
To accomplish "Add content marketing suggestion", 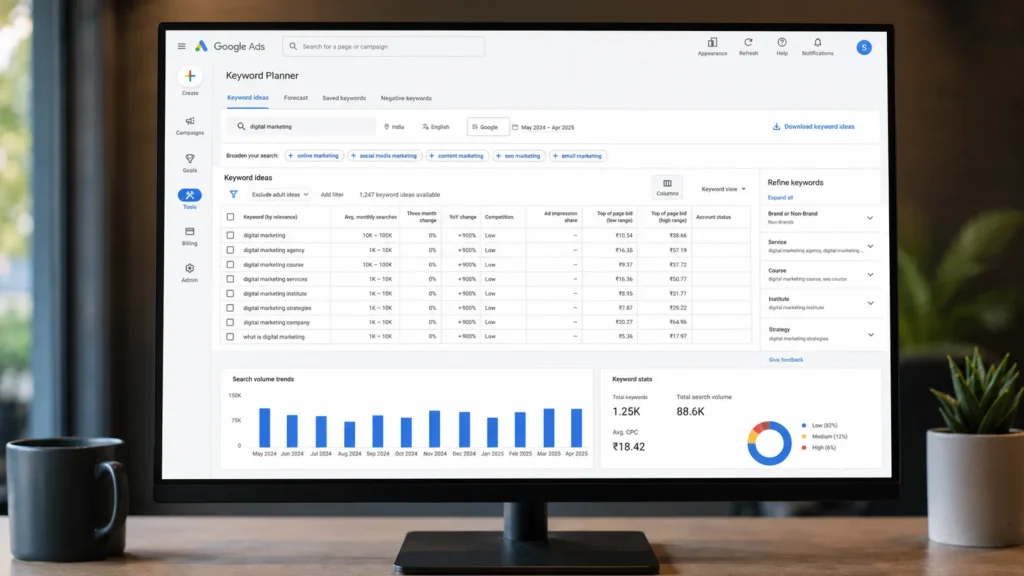I will (457, 156).
